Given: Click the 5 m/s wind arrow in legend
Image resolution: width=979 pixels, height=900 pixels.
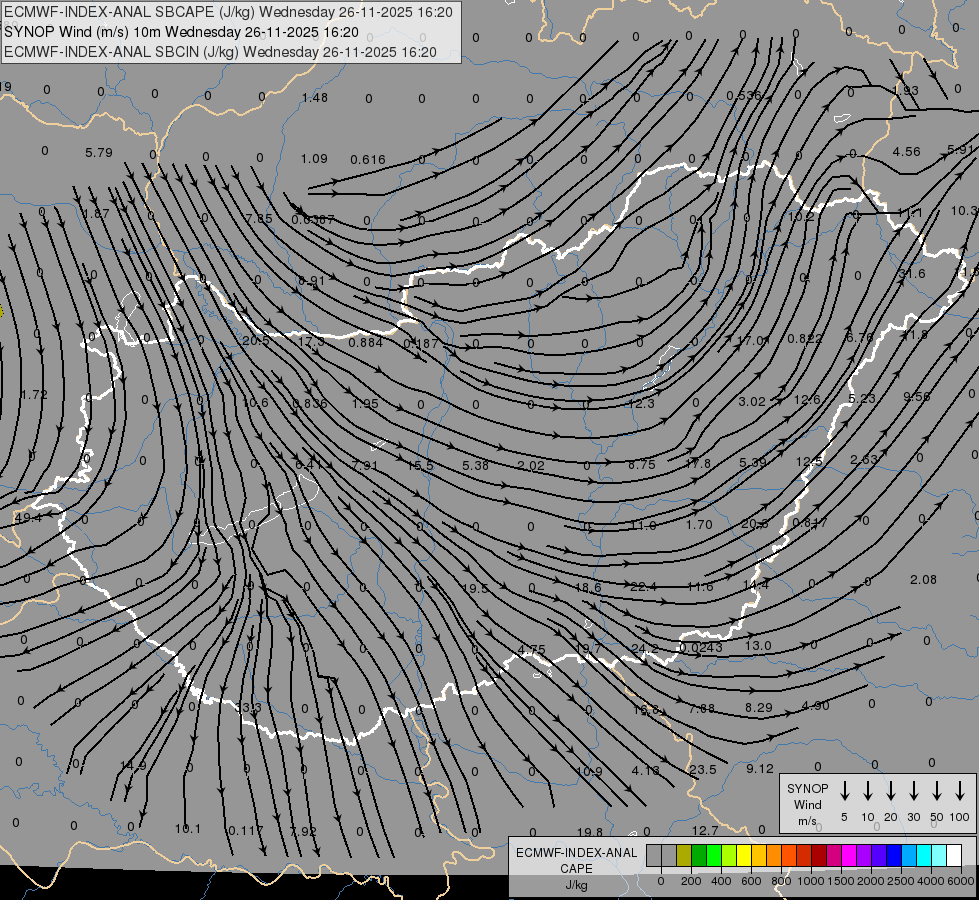Looking at the screenshot, I should pyautogui.click(x=844, y=791).
